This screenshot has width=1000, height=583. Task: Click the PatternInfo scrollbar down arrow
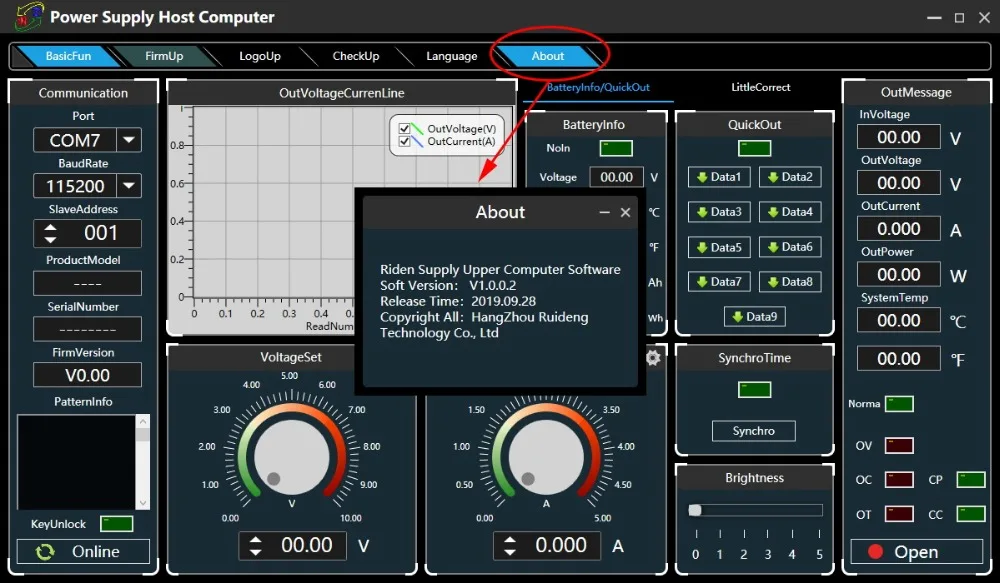pyautogui.click(x=143, y=503)
